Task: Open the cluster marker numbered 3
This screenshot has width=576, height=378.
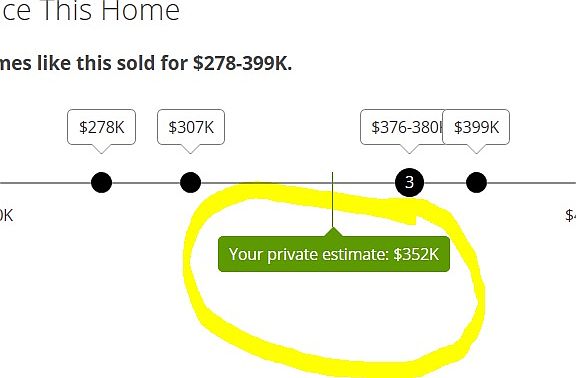Action: point(409,182)
